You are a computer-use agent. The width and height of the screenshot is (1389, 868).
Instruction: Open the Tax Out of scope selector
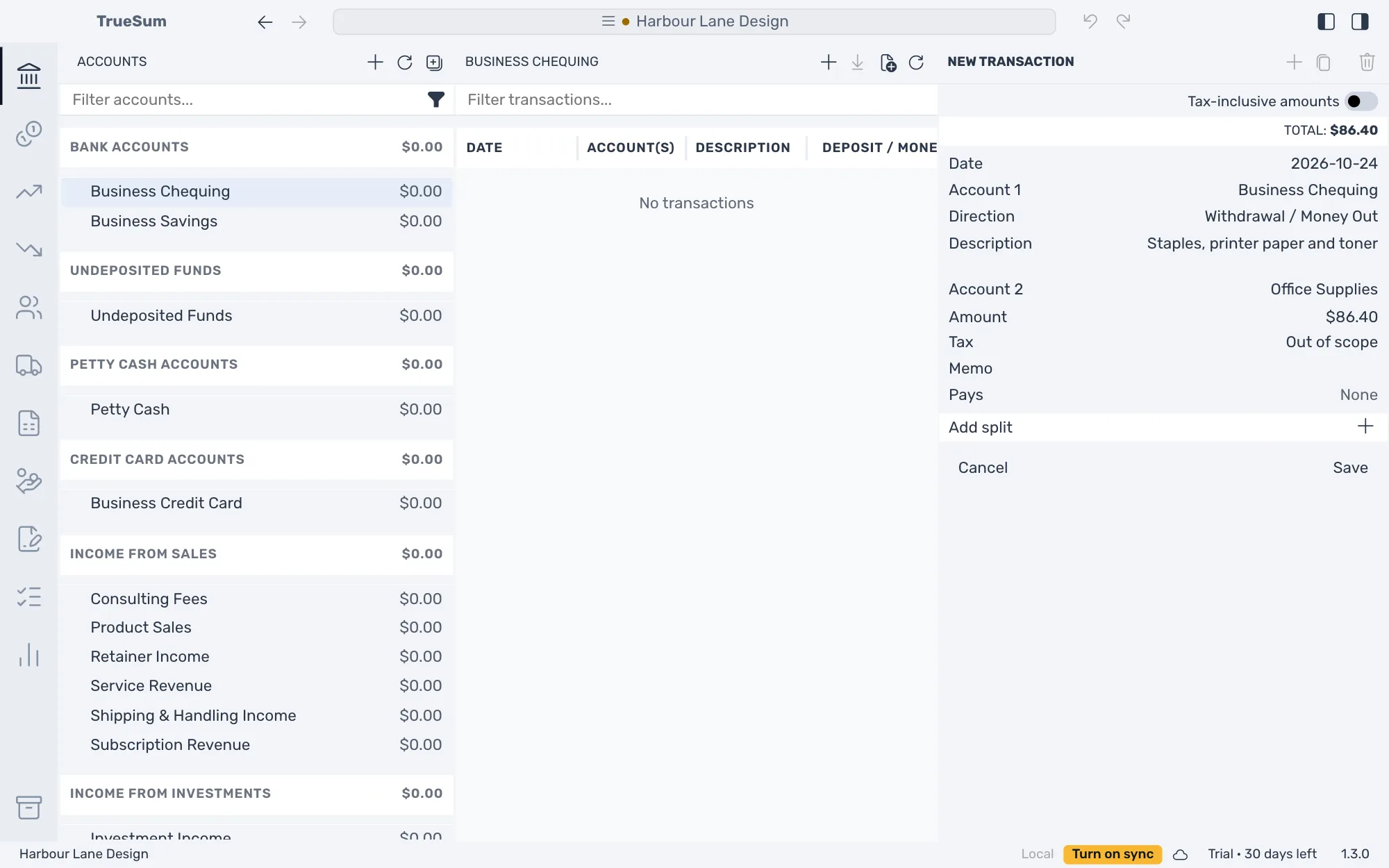pyautogui.click(x=1163, y=342)
